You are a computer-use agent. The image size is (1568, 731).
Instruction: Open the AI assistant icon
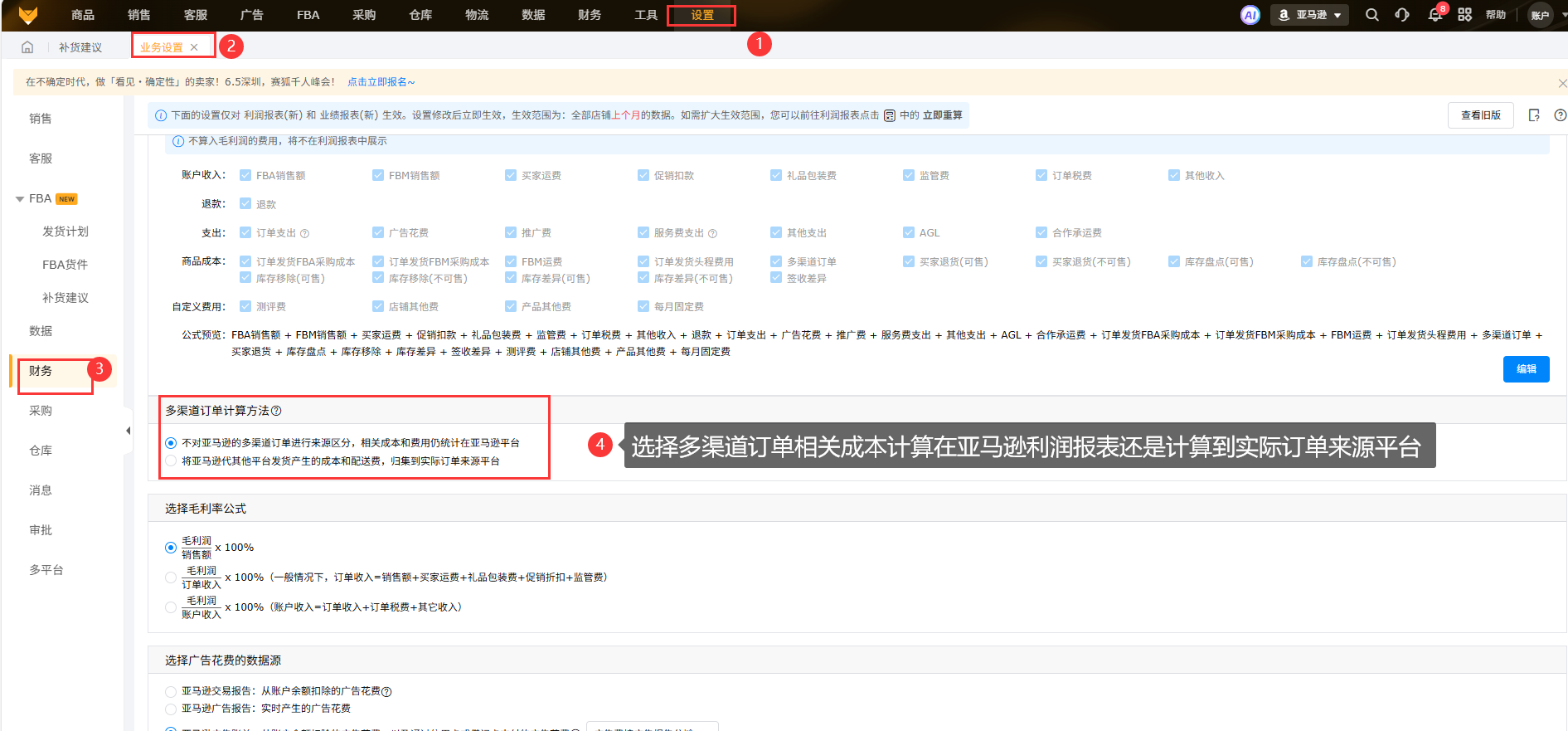[1250, 15]
